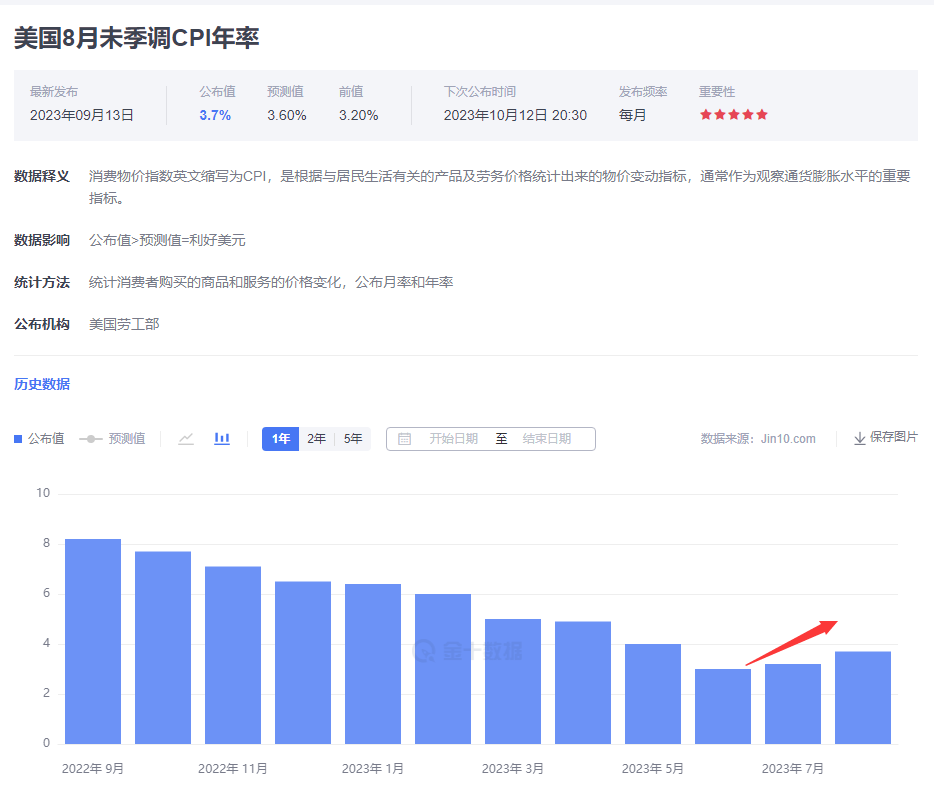Screen dimensions: 934x790
Task: Switch to the 5年 time range tab
Action: tap(351, 438)
